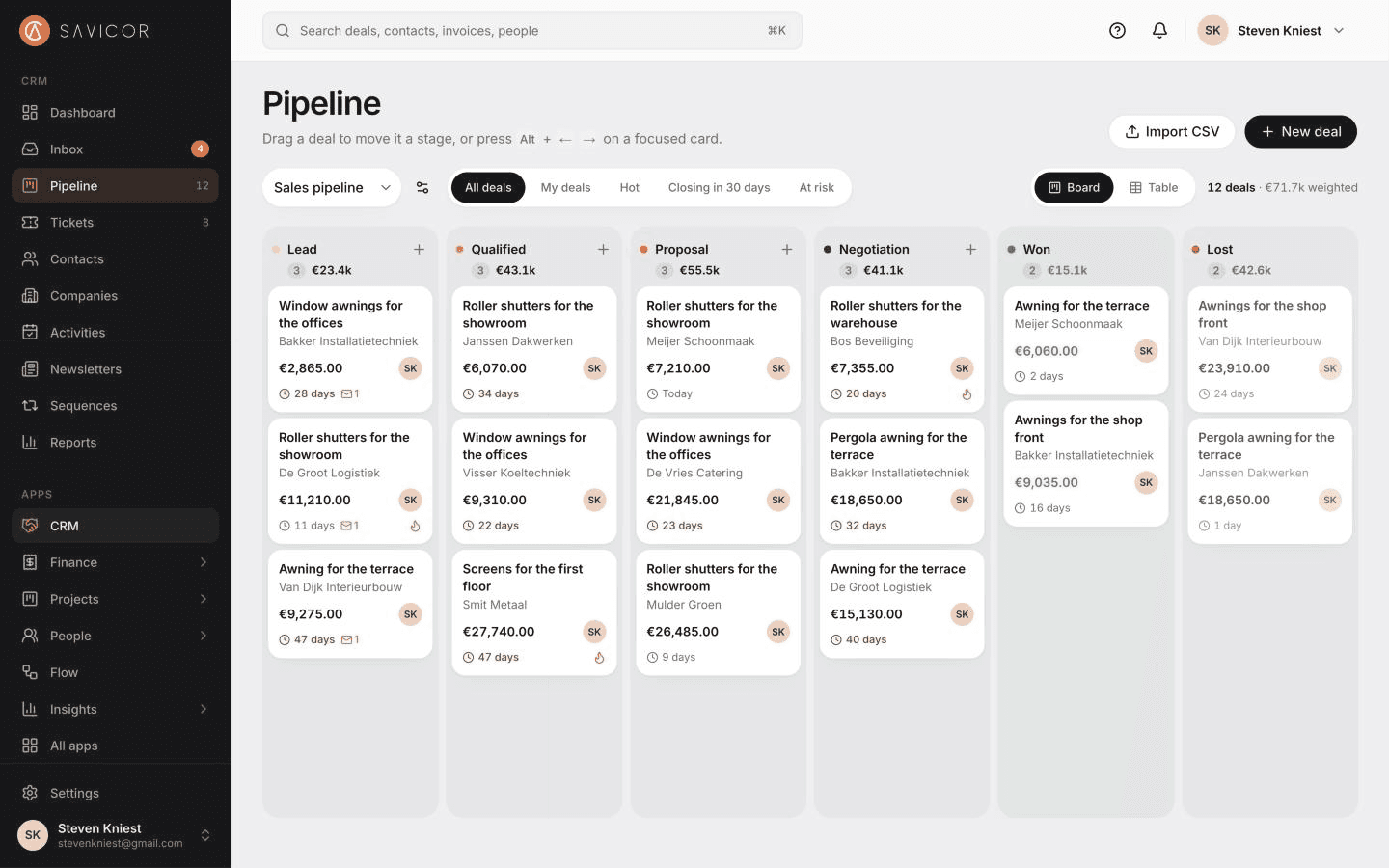Select the All deals filter tab
The width and height of the screenshot is (1389, 868).
point(488,187)
